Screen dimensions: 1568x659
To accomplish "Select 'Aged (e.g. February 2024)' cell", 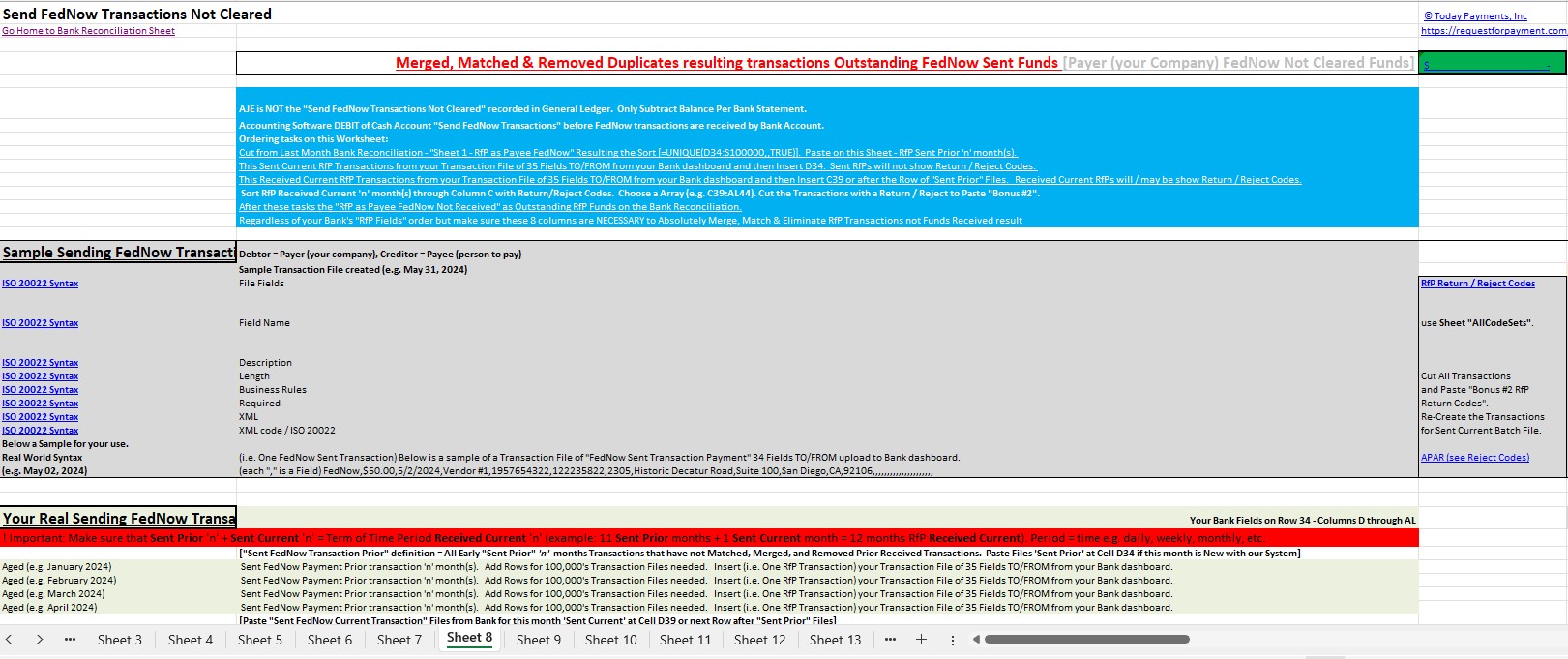I will coord(59,581).
